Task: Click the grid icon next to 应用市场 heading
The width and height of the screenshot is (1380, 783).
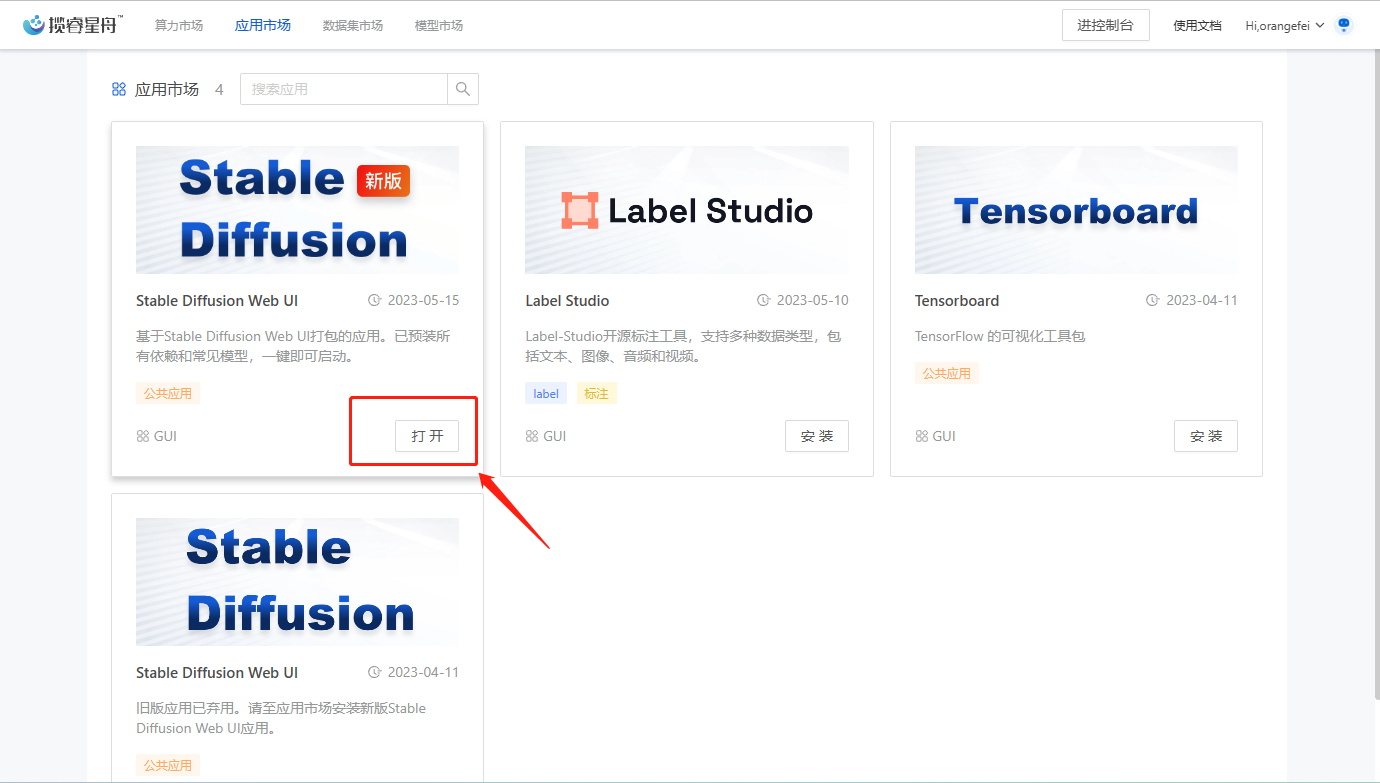Action: tap(119, 88)
